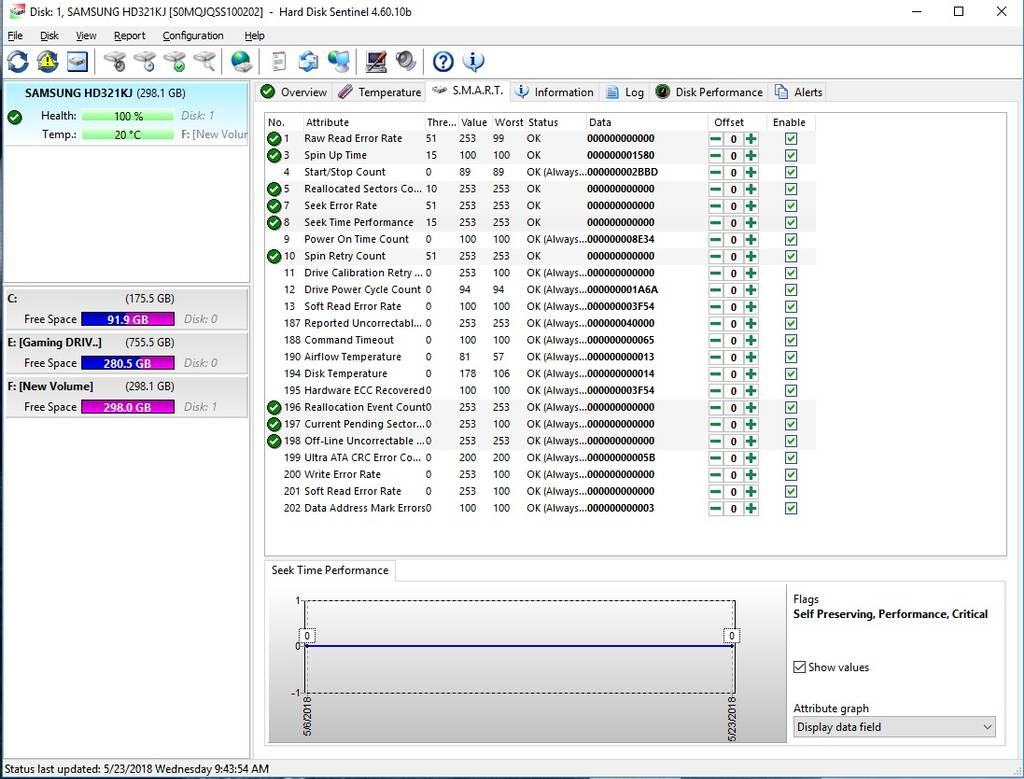Click the blue info bubble About icon
Screen dimensions: 1024x779
[473, 61]
